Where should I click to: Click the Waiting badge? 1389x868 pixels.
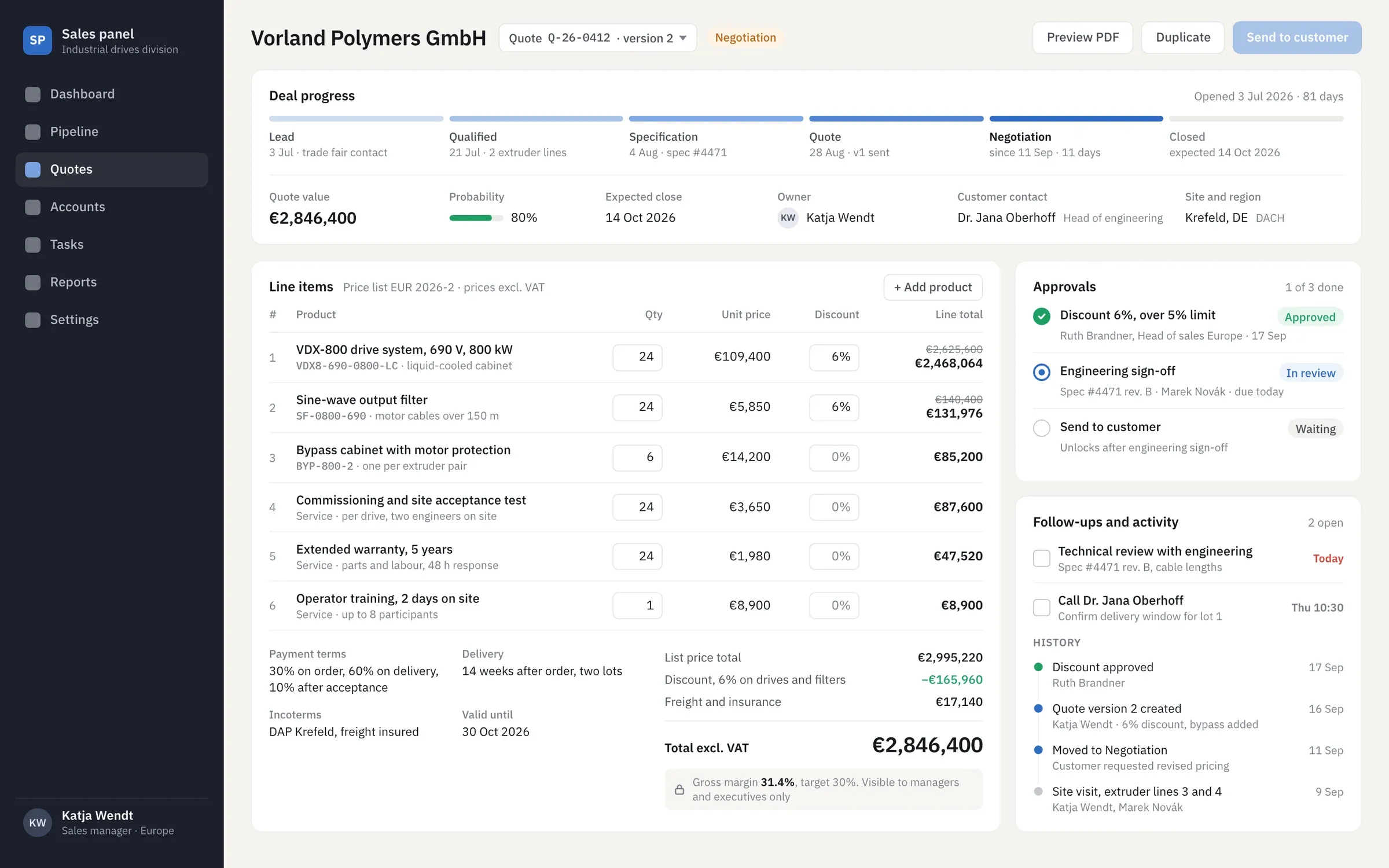pyautogui.click(x=1315, y=429)
